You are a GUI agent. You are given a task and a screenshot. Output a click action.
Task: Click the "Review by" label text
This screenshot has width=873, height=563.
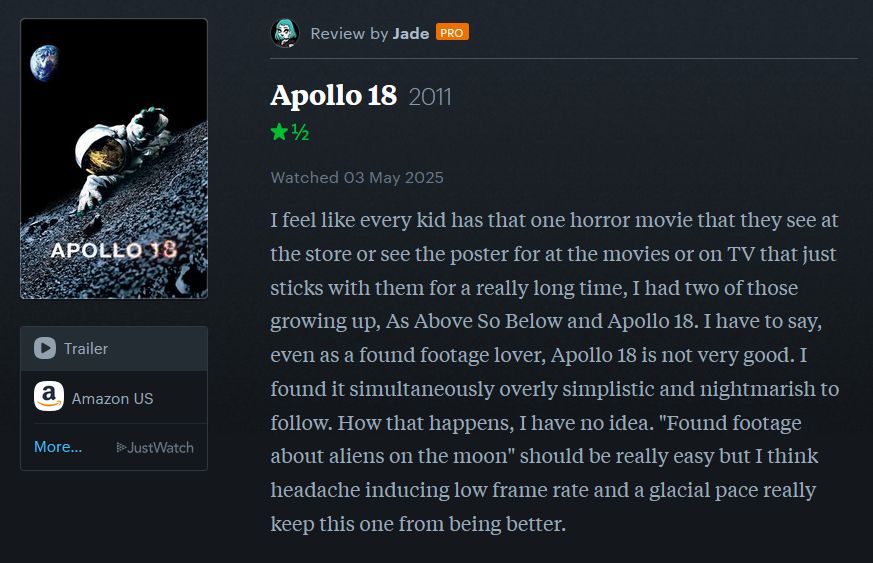pos(349,33)
